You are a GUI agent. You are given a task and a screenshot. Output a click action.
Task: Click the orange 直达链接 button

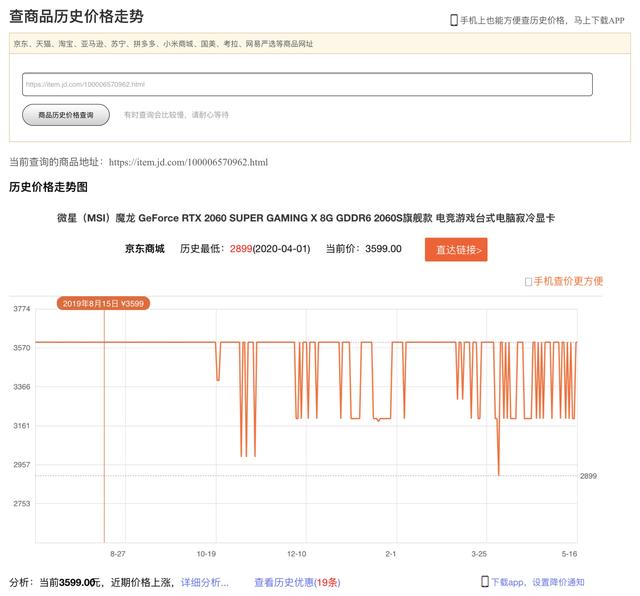pos(456,249)
